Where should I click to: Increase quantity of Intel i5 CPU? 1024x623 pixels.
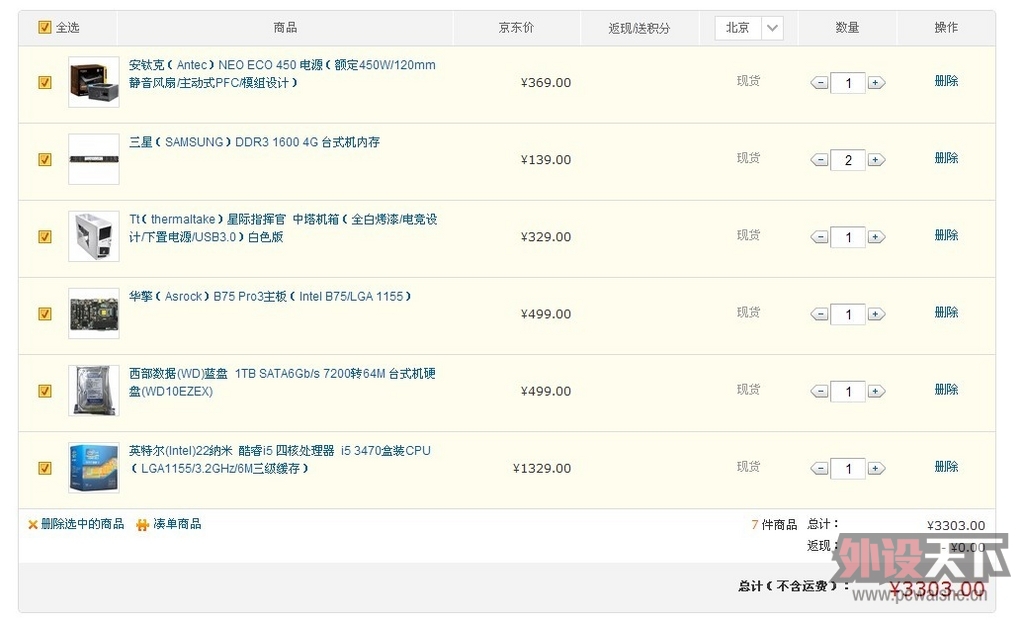coord(876,468)
